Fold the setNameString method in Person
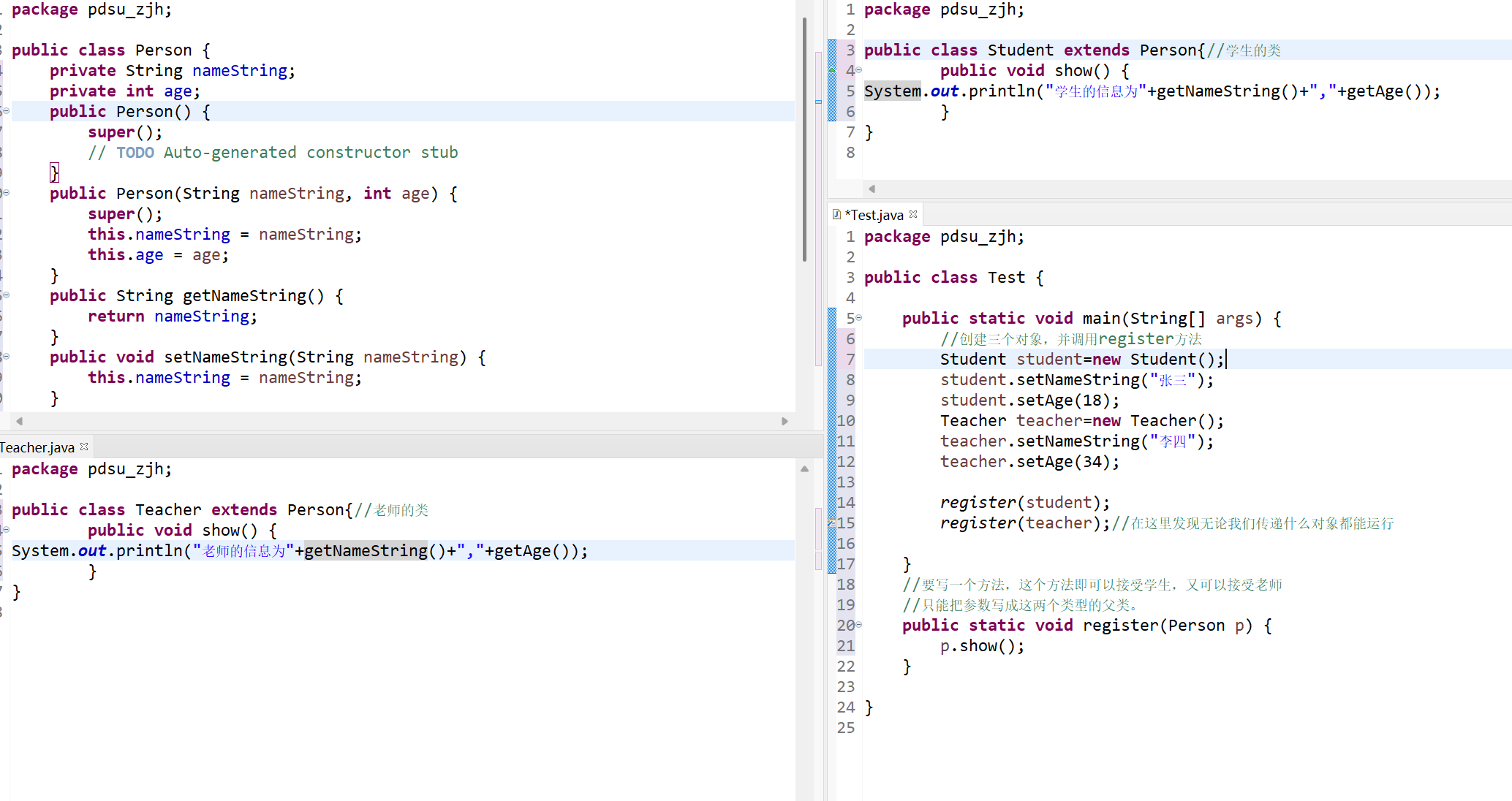 point(6,357)
